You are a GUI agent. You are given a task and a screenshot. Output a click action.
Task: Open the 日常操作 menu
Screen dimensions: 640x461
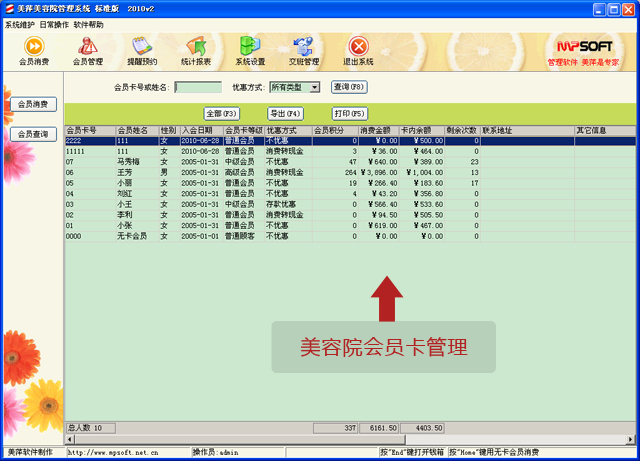click(x=54, y=24)
